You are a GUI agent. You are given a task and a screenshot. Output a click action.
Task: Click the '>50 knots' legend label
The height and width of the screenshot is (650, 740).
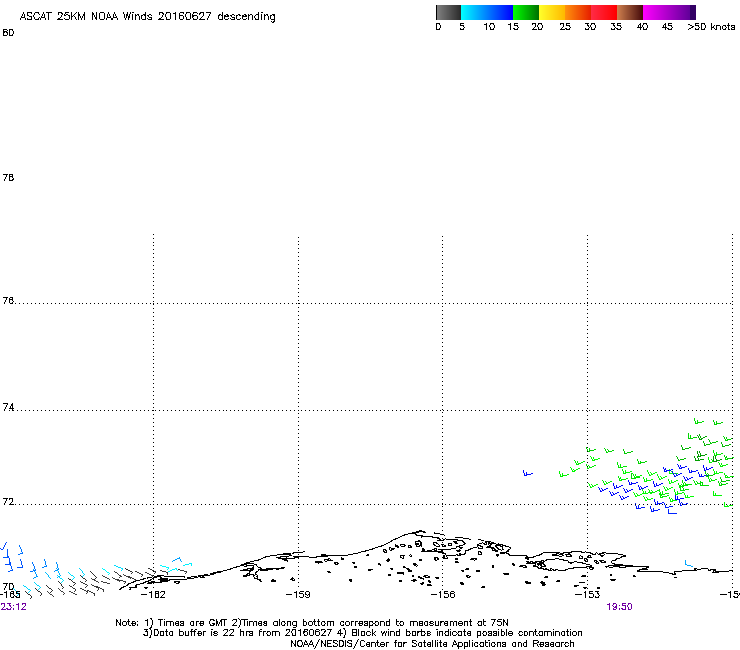coord(711,27)
